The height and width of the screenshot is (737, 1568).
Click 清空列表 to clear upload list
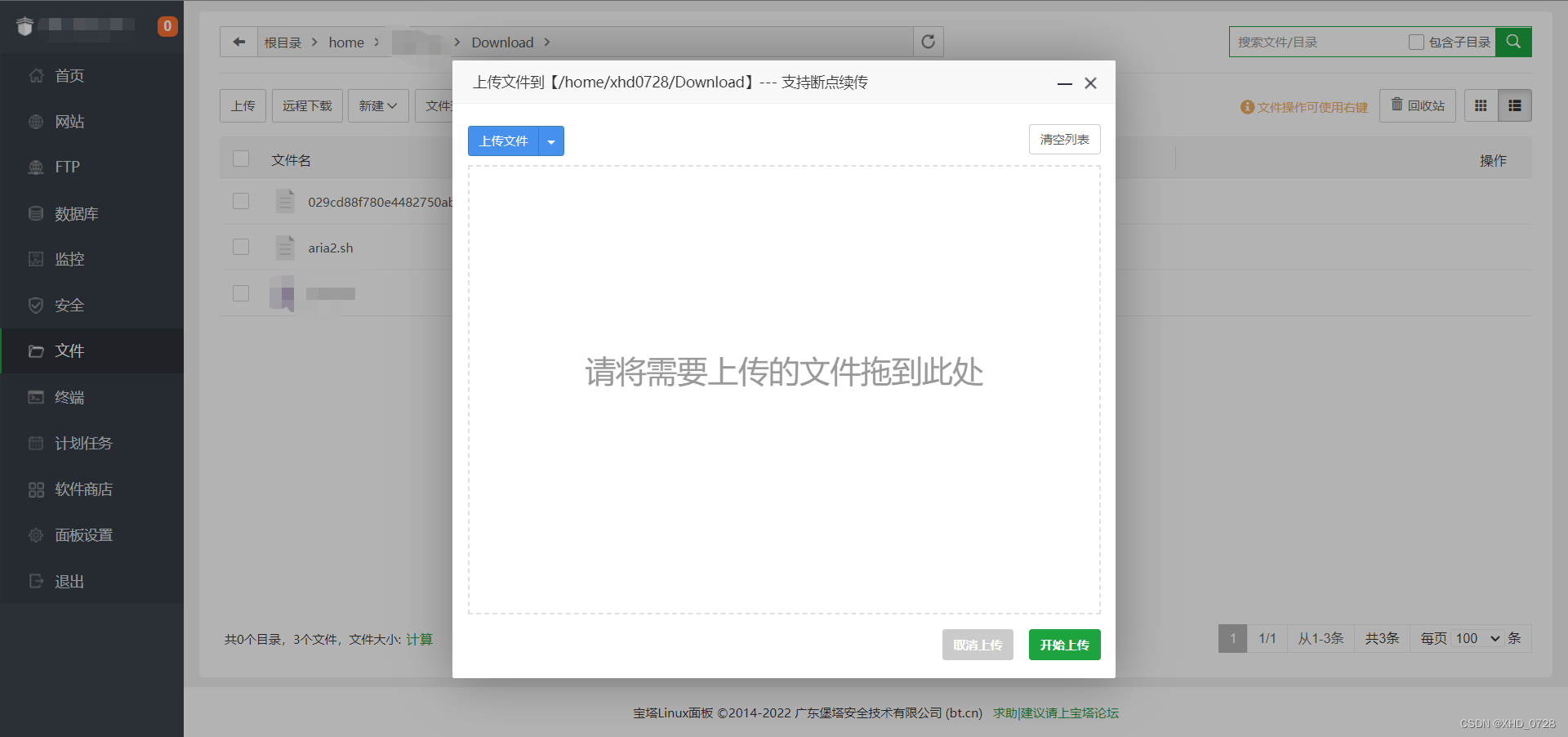[x=1064, y=139]
